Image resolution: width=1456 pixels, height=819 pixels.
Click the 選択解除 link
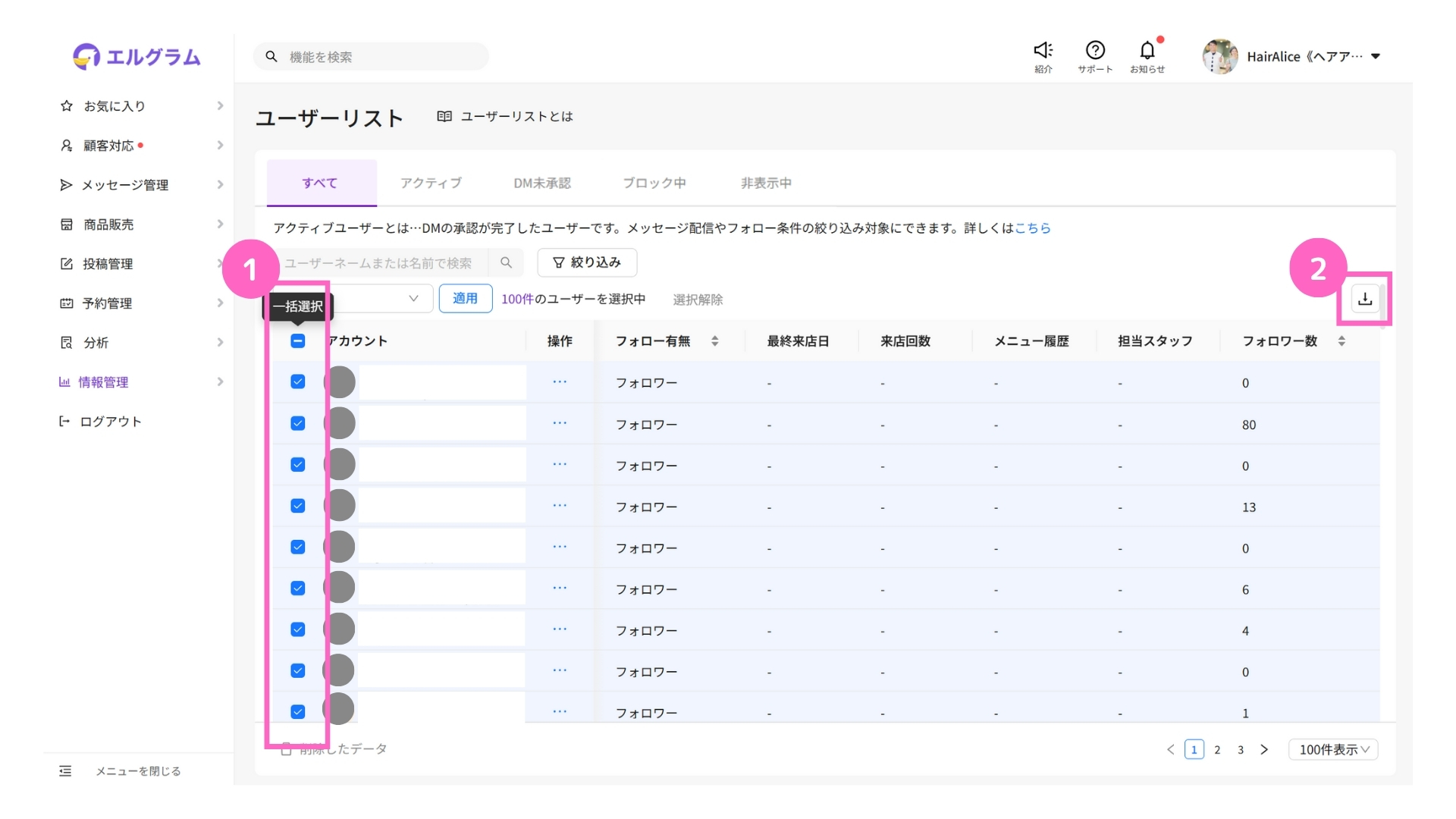click(698, 300)
